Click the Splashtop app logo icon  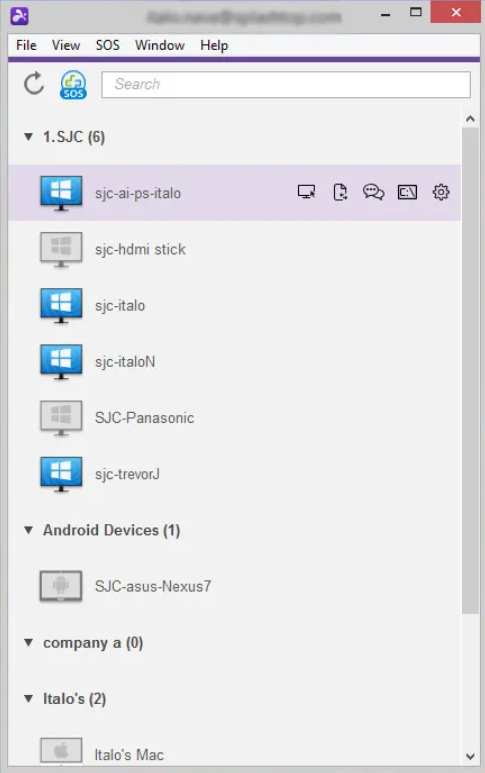(19, 16)
